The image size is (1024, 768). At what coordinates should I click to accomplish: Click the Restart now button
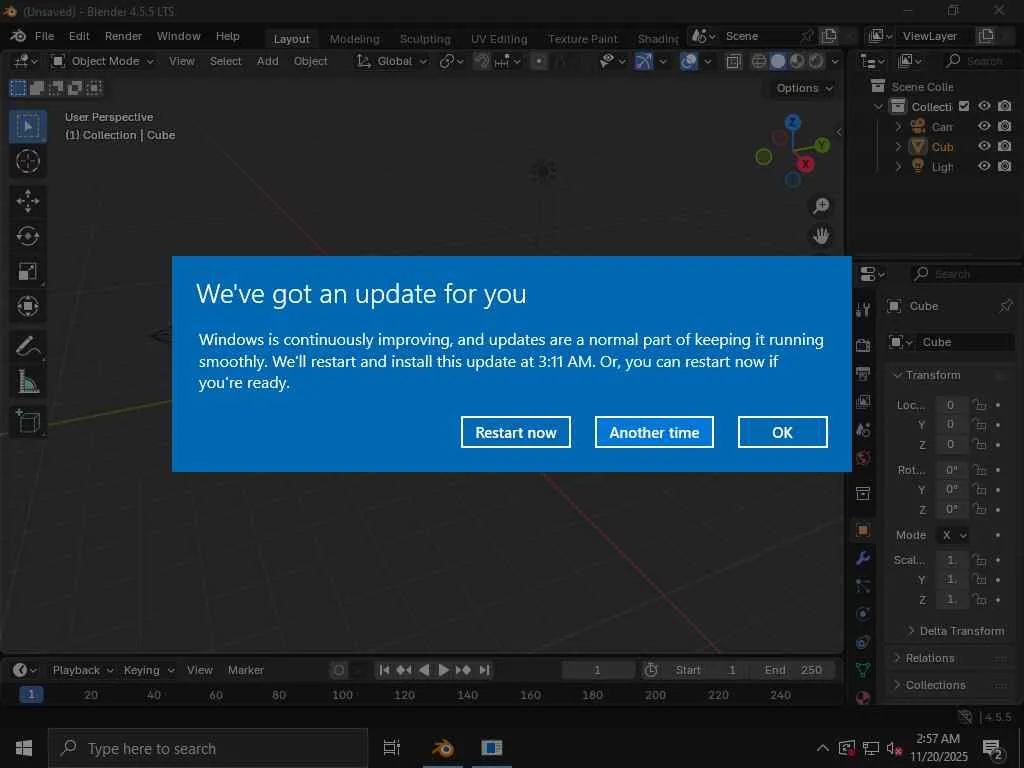coord(515,432)
